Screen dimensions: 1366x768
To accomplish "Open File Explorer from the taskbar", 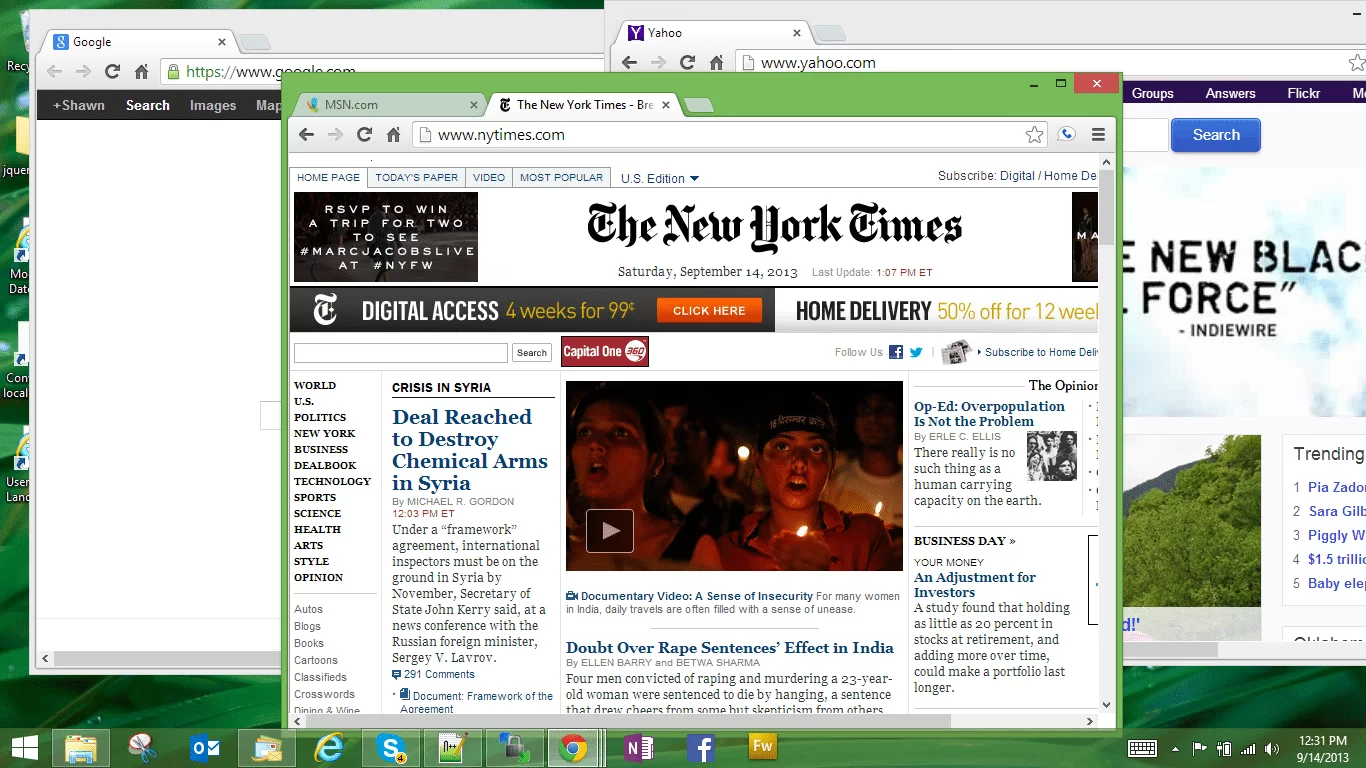I will coord(81,748).
